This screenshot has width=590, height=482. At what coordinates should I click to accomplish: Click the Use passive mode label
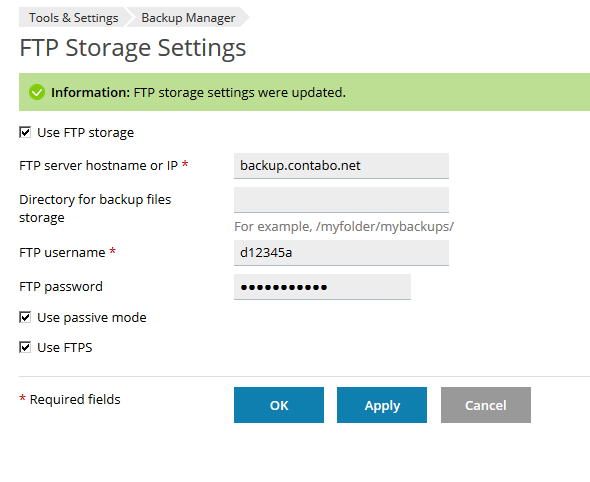pyautogui.click(x=92, y=318)
